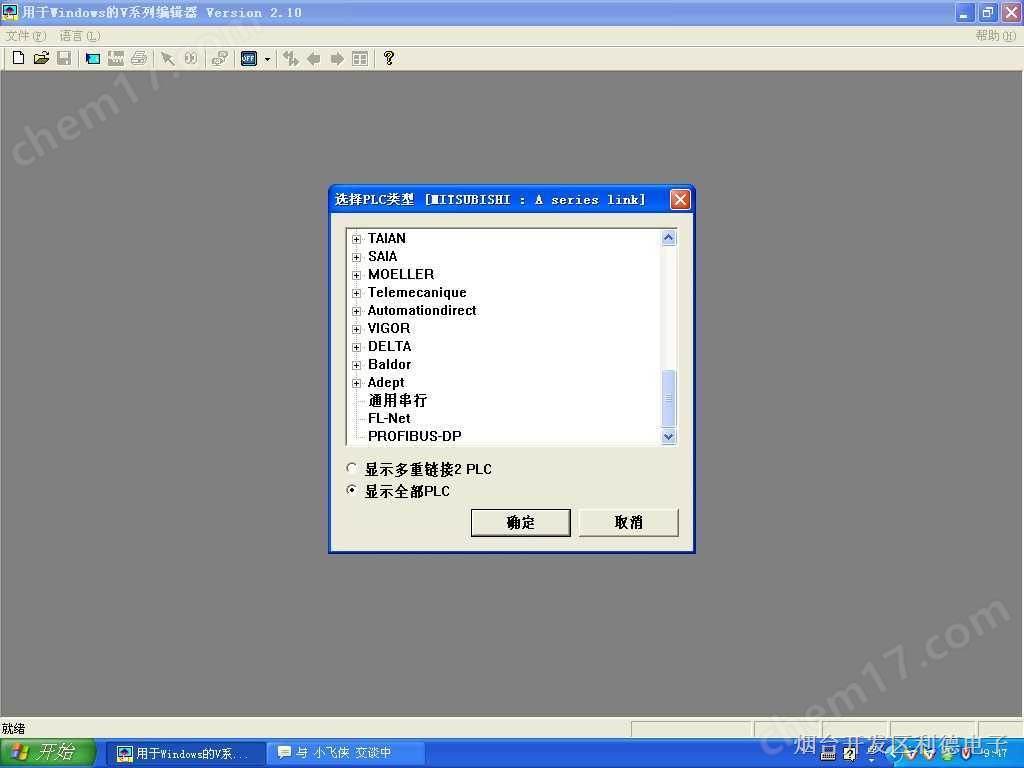Expand the TAIAN tree node
Screen dimensions: 1024x768
click(356, 239)
